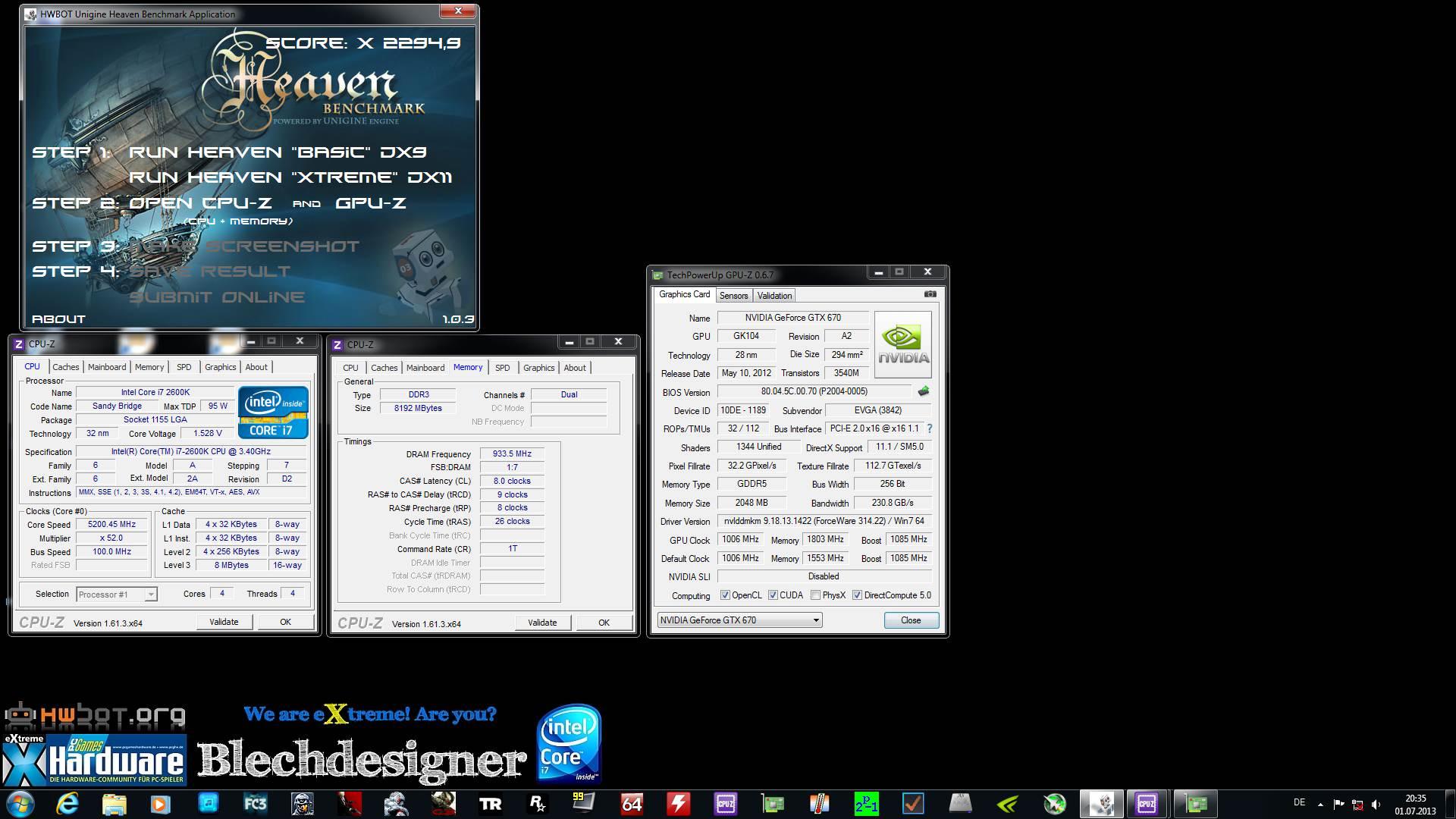Open the Windows Start menu
This screenshot has height=819, width=1456.
[x=20, y=803]
